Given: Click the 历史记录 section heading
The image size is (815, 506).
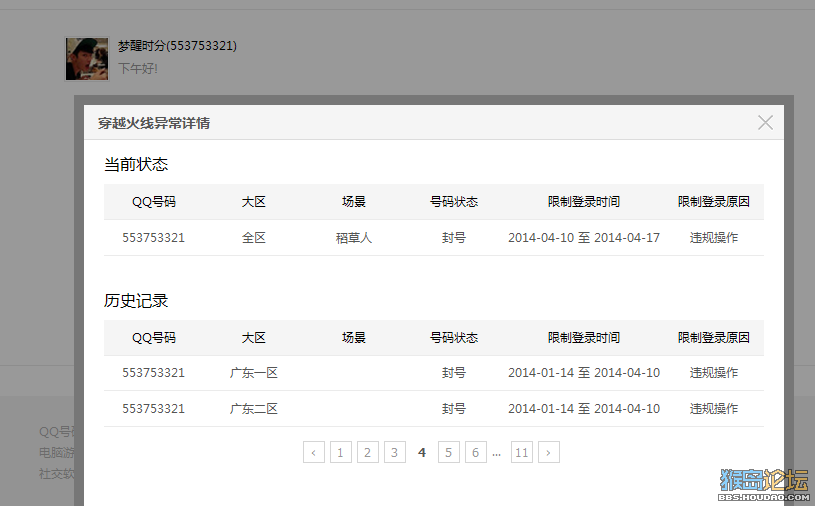Looking at the screenshot, I should (136, 301).
